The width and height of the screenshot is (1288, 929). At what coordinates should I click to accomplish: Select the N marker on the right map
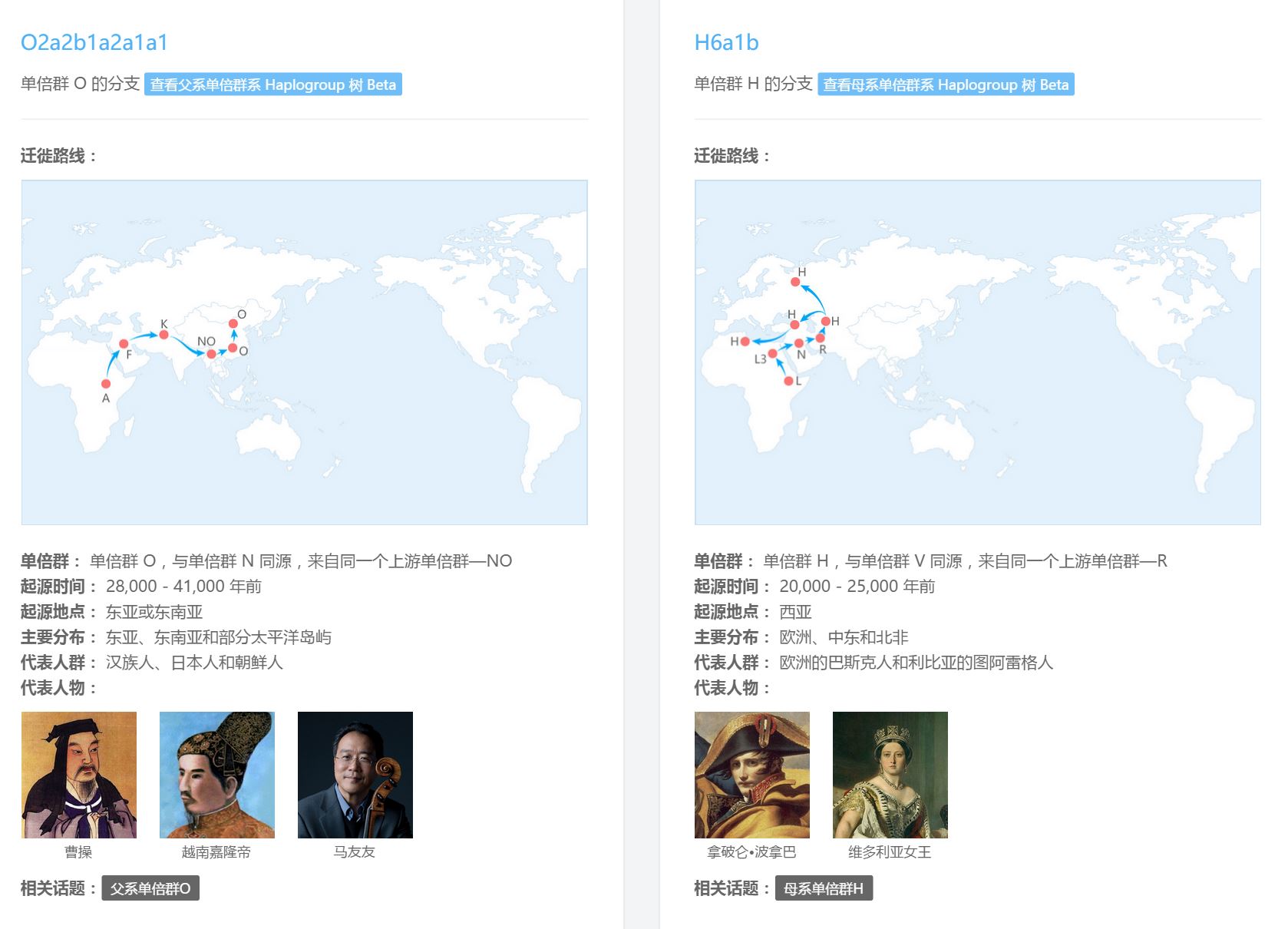(799, 343)
